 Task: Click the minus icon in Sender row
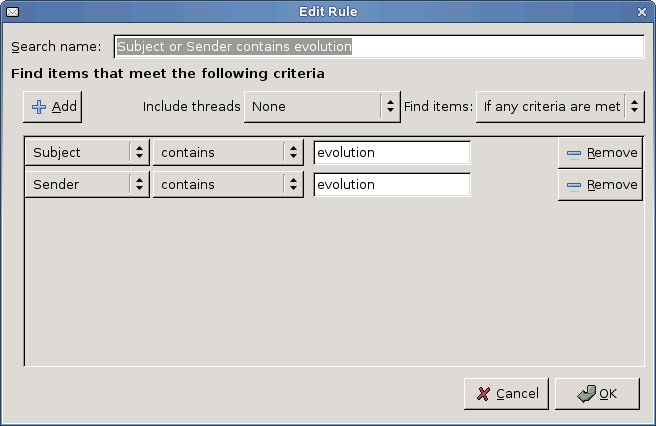pos(574,185)
